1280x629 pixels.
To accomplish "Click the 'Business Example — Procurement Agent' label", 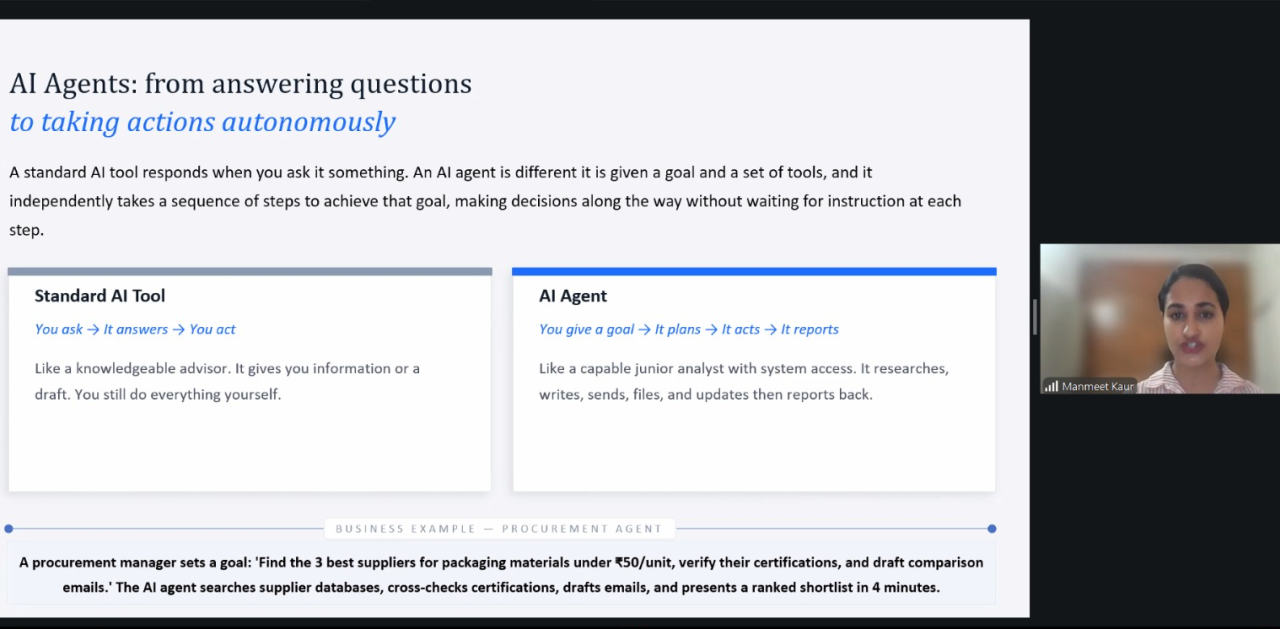I will click(498, 528).
